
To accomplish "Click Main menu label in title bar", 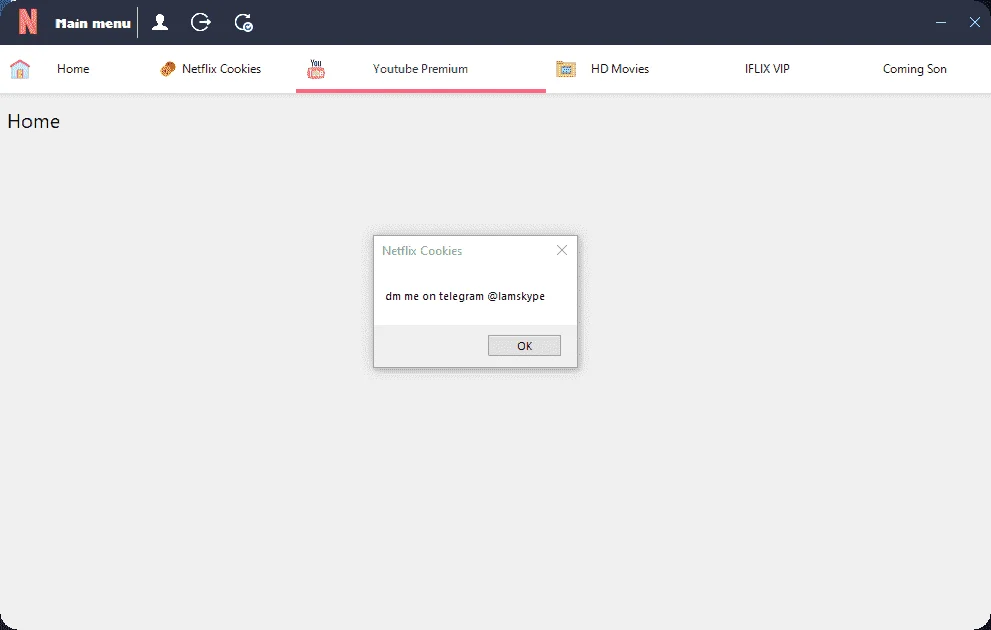I will [93, 23].
